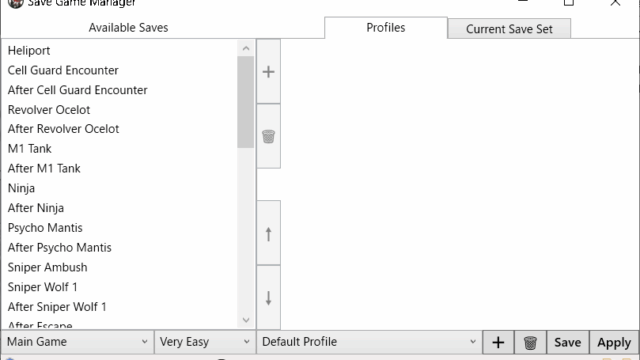Move selected save up with the up arrow

click(x=269, y=233)
